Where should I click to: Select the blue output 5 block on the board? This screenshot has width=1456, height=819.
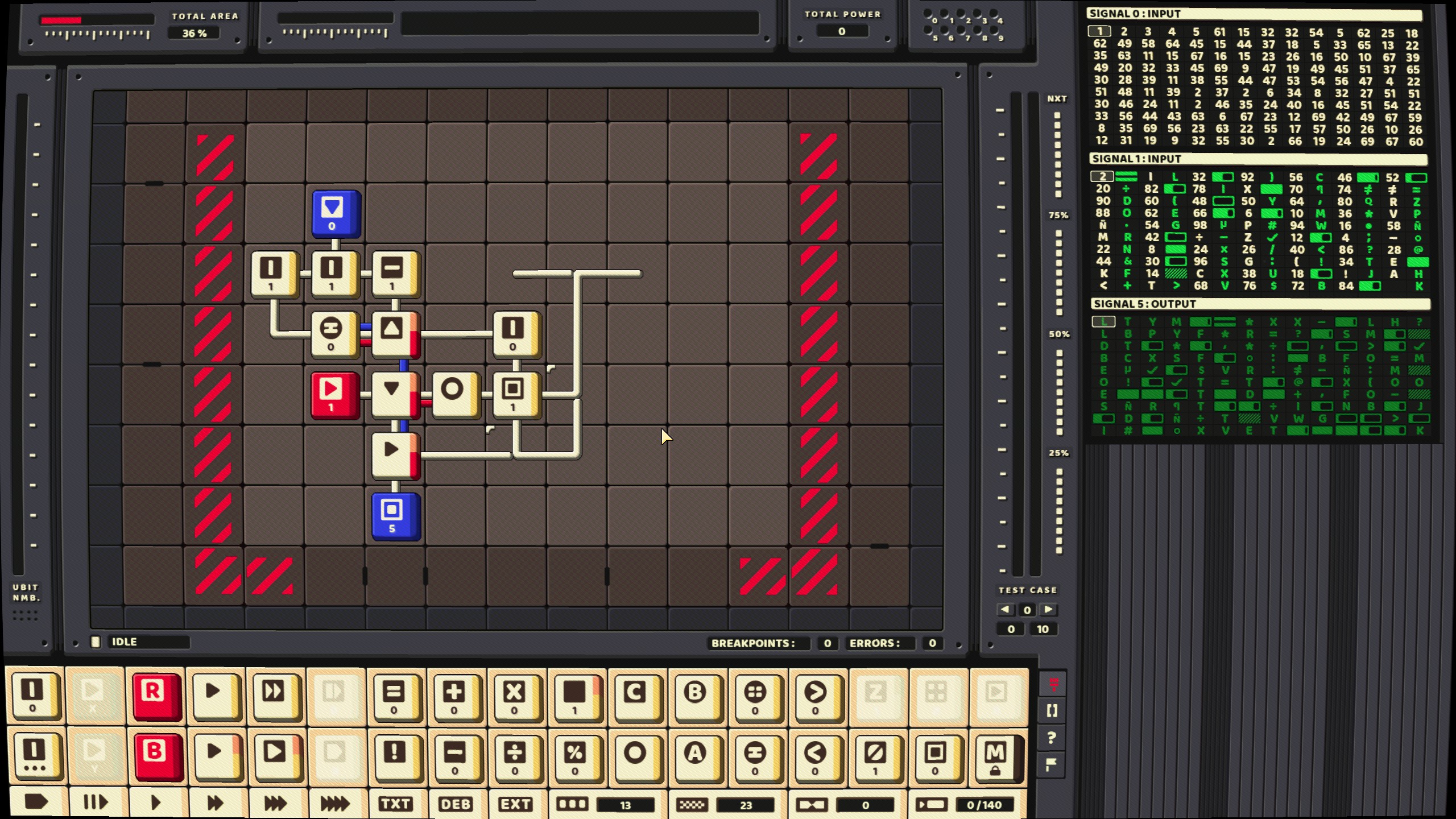coord(396,516)
